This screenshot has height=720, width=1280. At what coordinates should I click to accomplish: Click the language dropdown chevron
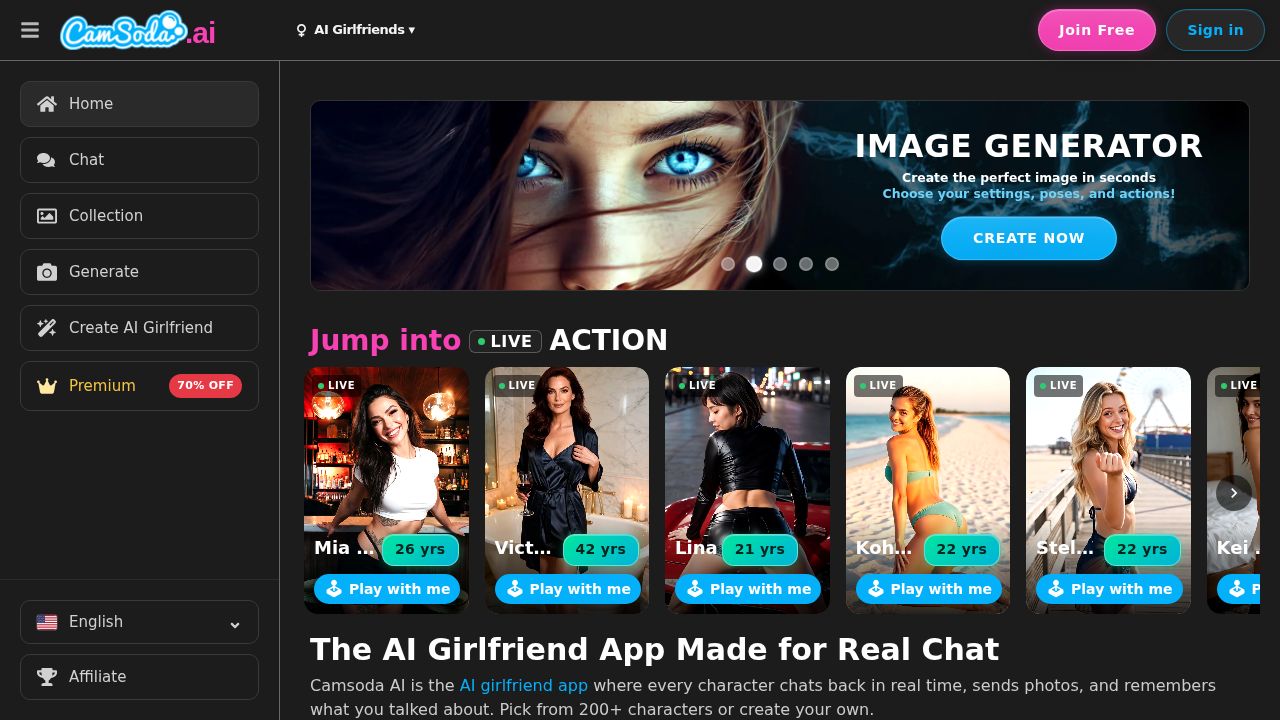(x=235, y=624)
